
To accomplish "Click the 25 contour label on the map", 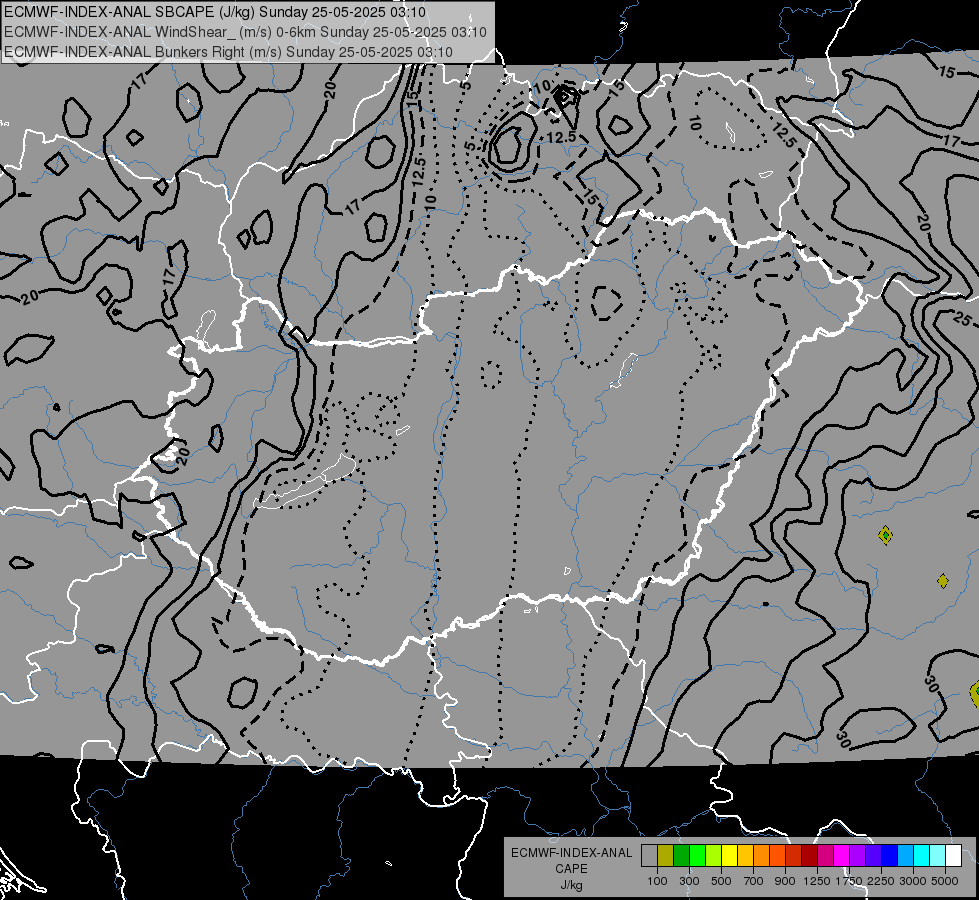I will point(962,319).
